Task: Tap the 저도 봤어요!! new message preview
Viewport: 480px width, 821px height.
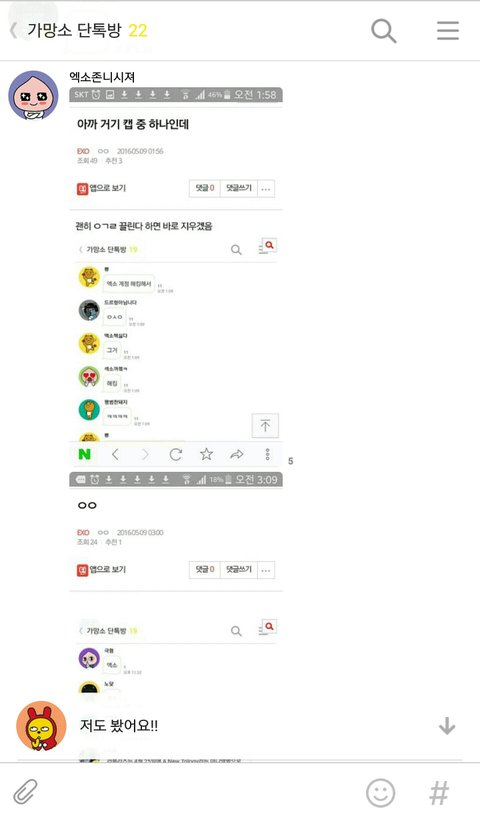Action: tap(119, 726)
